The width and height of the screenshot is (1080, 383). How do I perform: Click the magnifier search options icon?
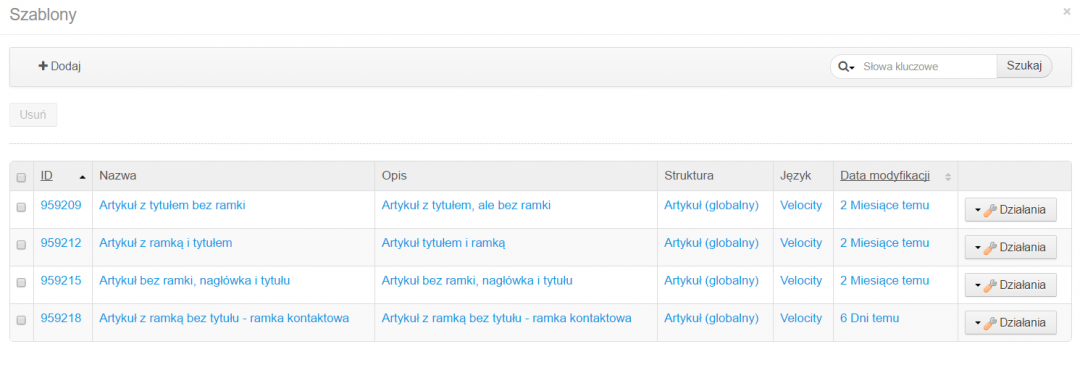click(846, 67)
